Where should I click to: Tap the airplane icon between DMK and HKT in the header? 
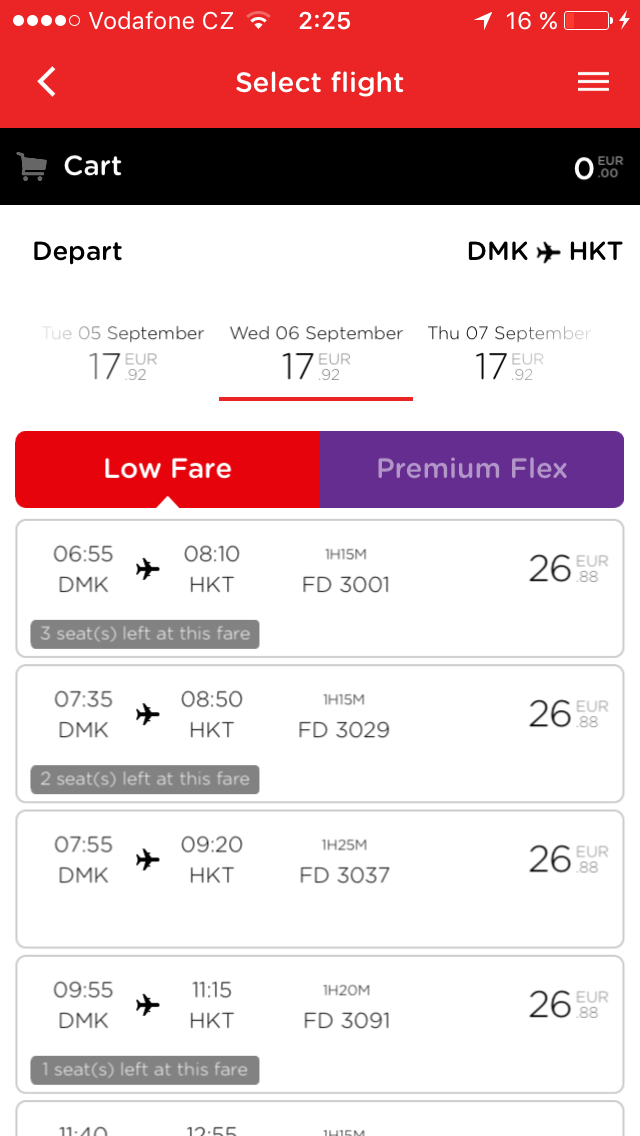548,253
